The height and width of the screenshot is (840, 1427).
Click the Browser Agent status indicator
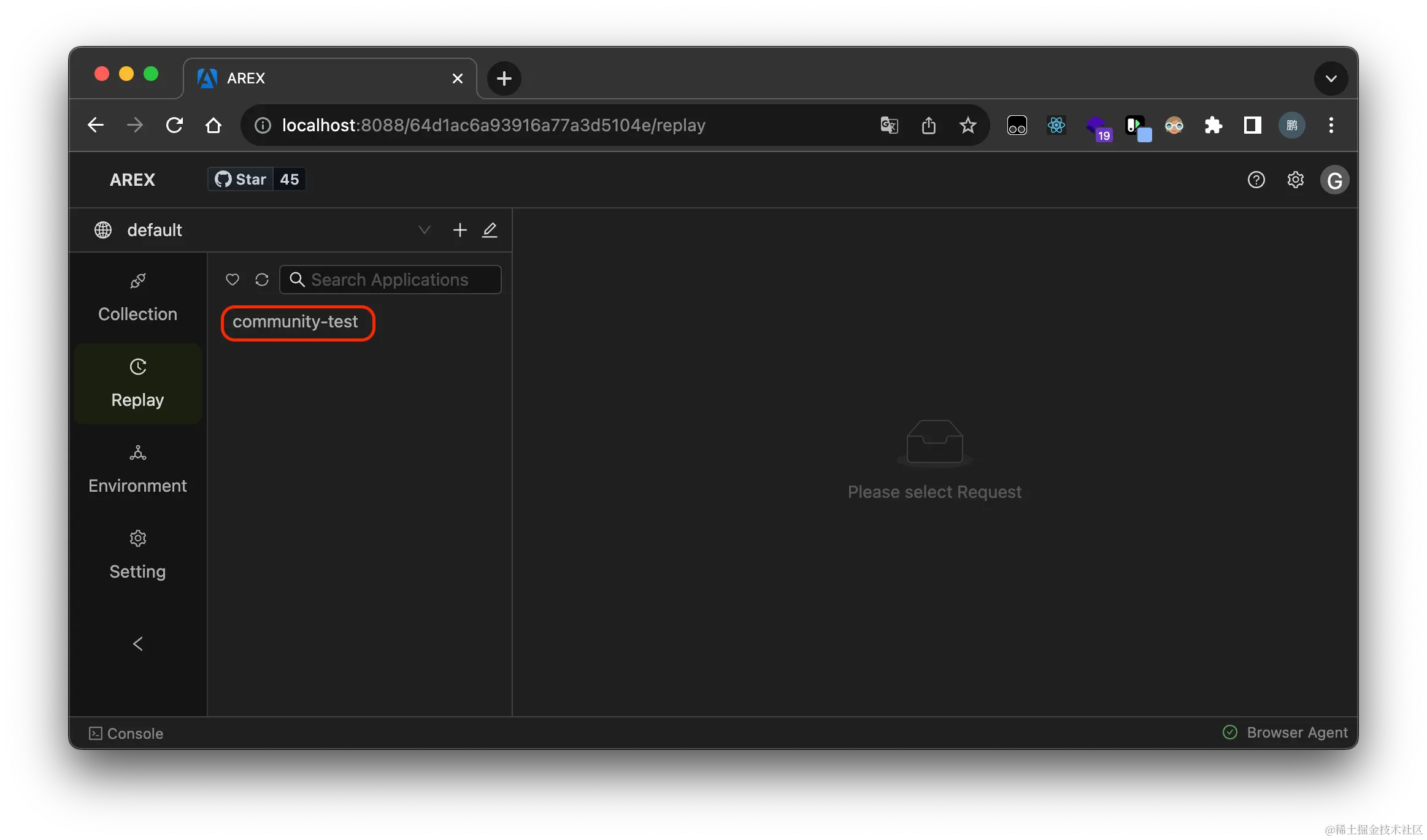(1285, 733)
